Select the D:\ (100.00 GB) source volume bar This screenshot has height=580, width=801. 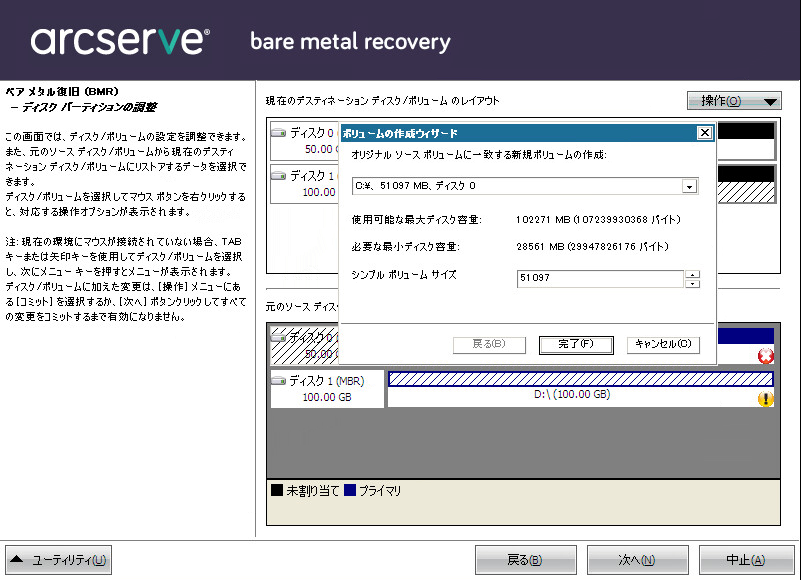point(580,379)
